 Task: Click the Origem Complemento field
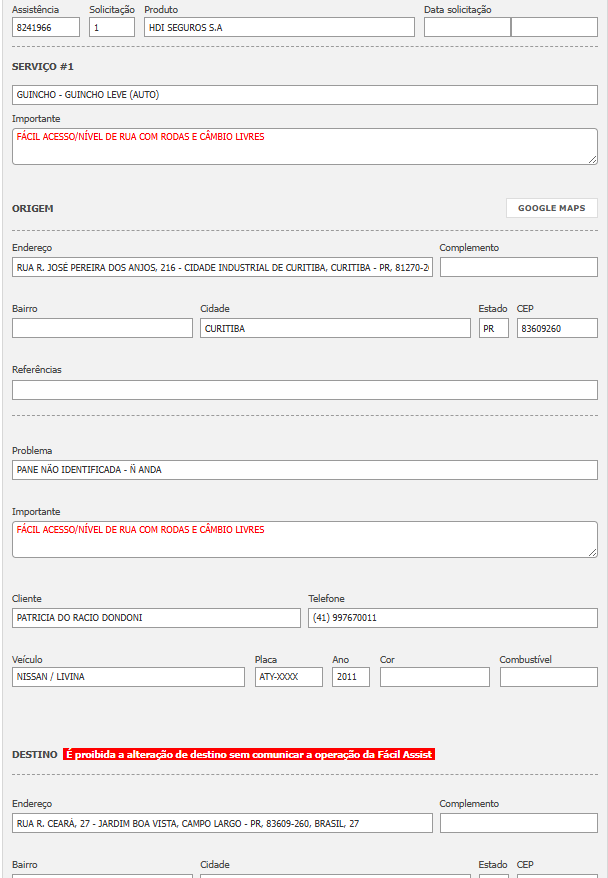point(518,267)
